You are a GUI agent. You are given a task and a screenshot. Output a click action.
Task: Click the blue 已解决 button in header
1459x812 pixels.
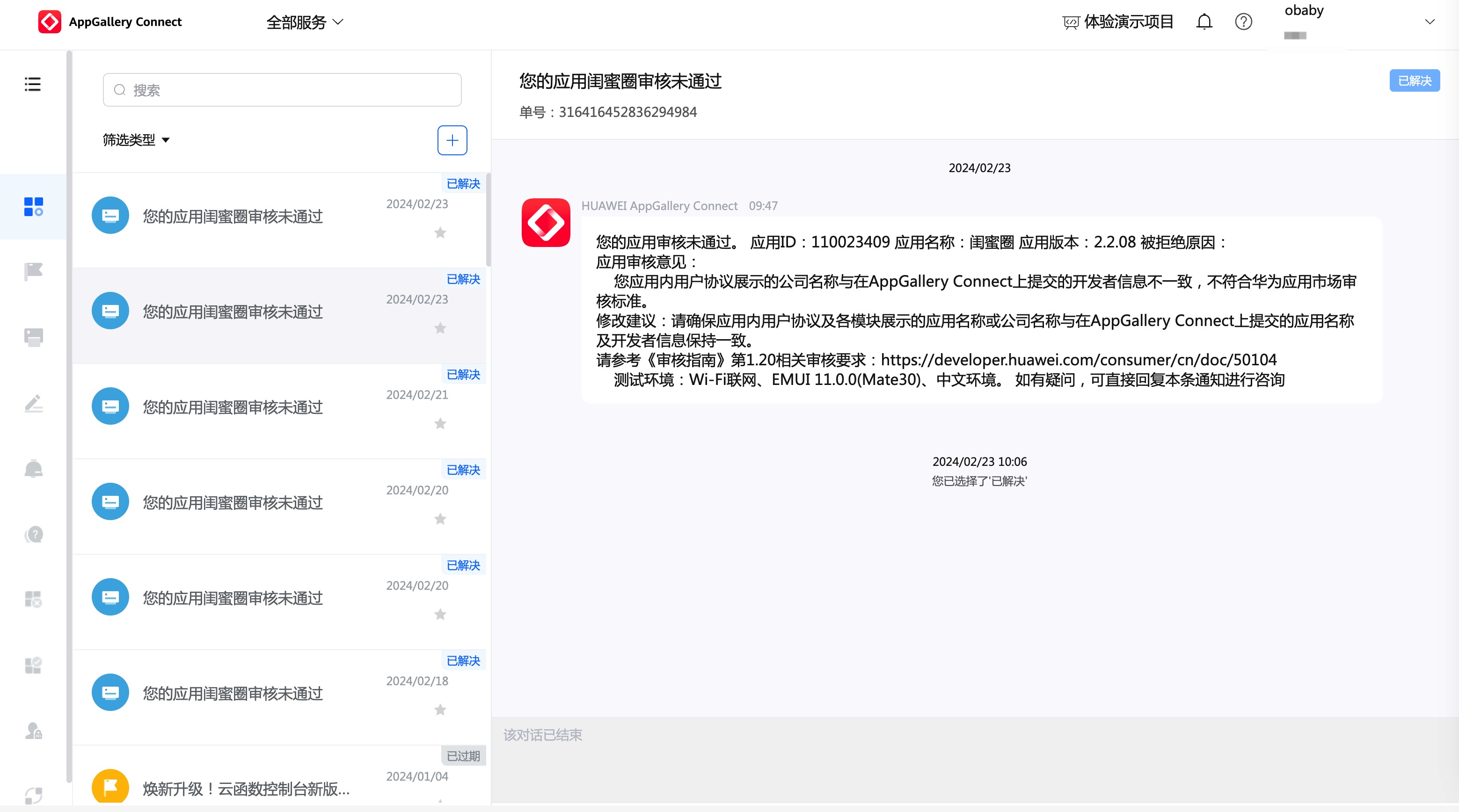(x=1414, y=80)
